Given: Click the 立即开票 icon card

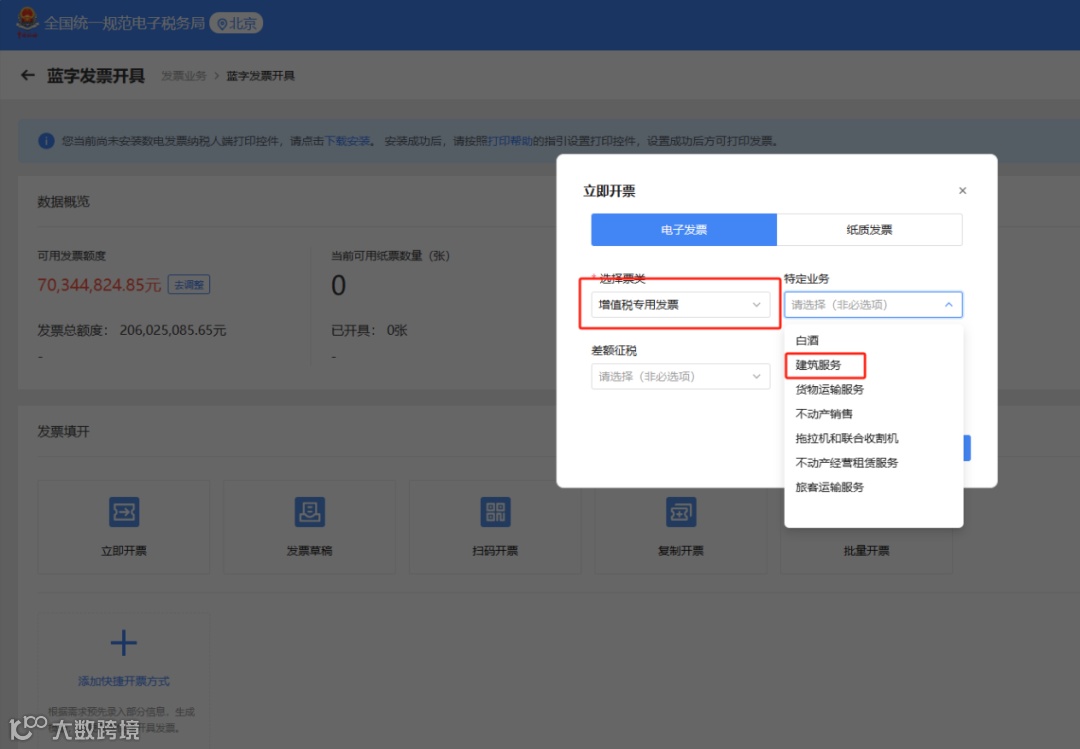Looking at the screenshot, I should click(124, 527).
